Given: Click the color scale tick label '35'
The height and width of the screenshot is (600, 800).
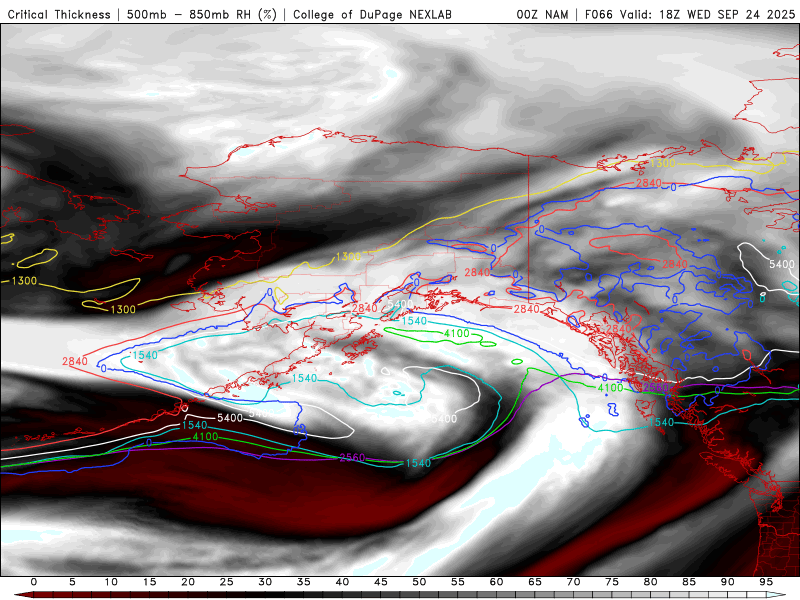Looking at the screenshot, I should [304, 582].
